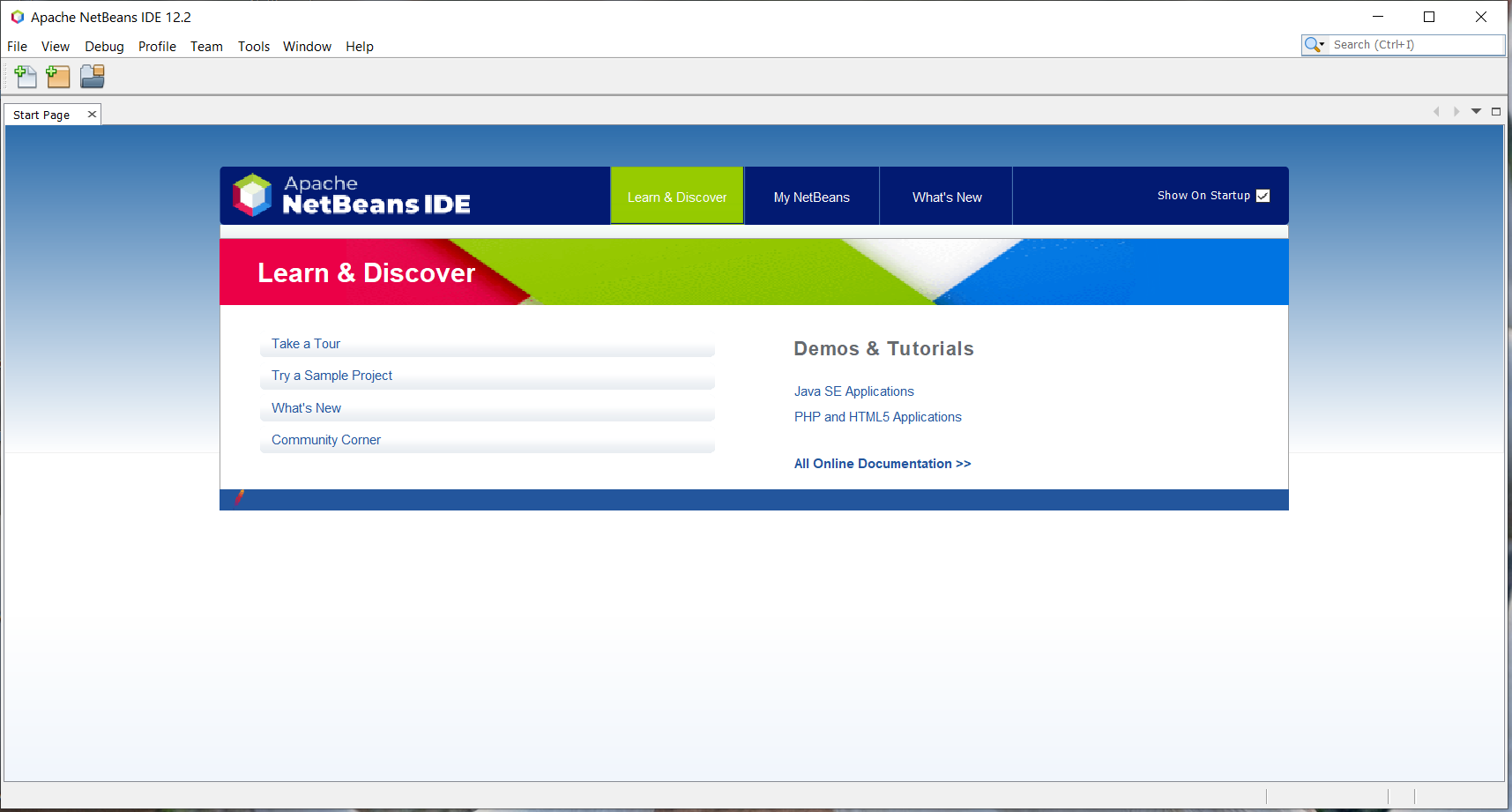This screenshot has width=1512, height=812.
Task: Switch to the My NetBeans tab
Action: (812, 197)
